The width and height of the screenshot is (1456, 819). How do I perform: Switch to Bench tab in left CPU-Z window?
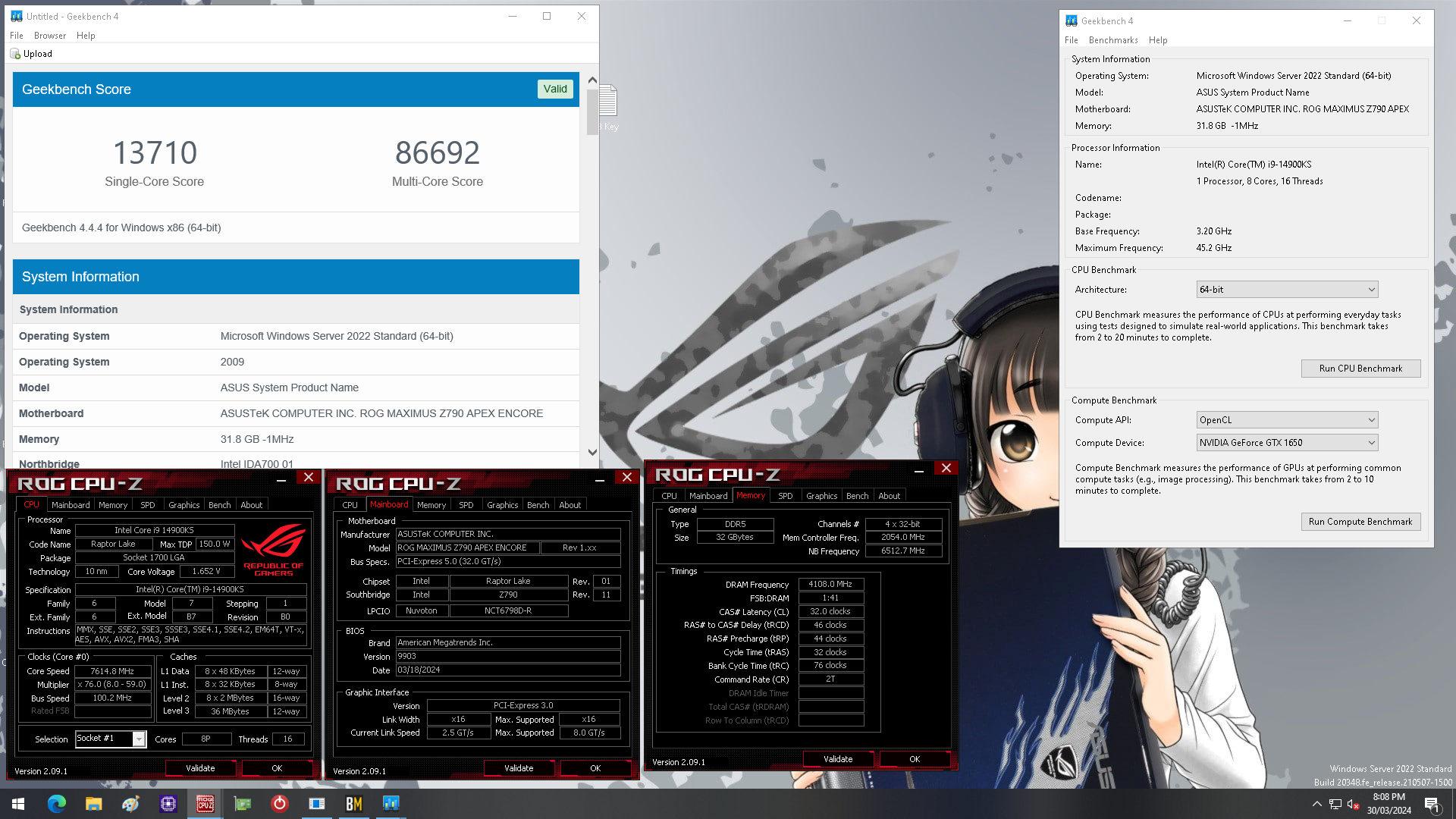220,505
